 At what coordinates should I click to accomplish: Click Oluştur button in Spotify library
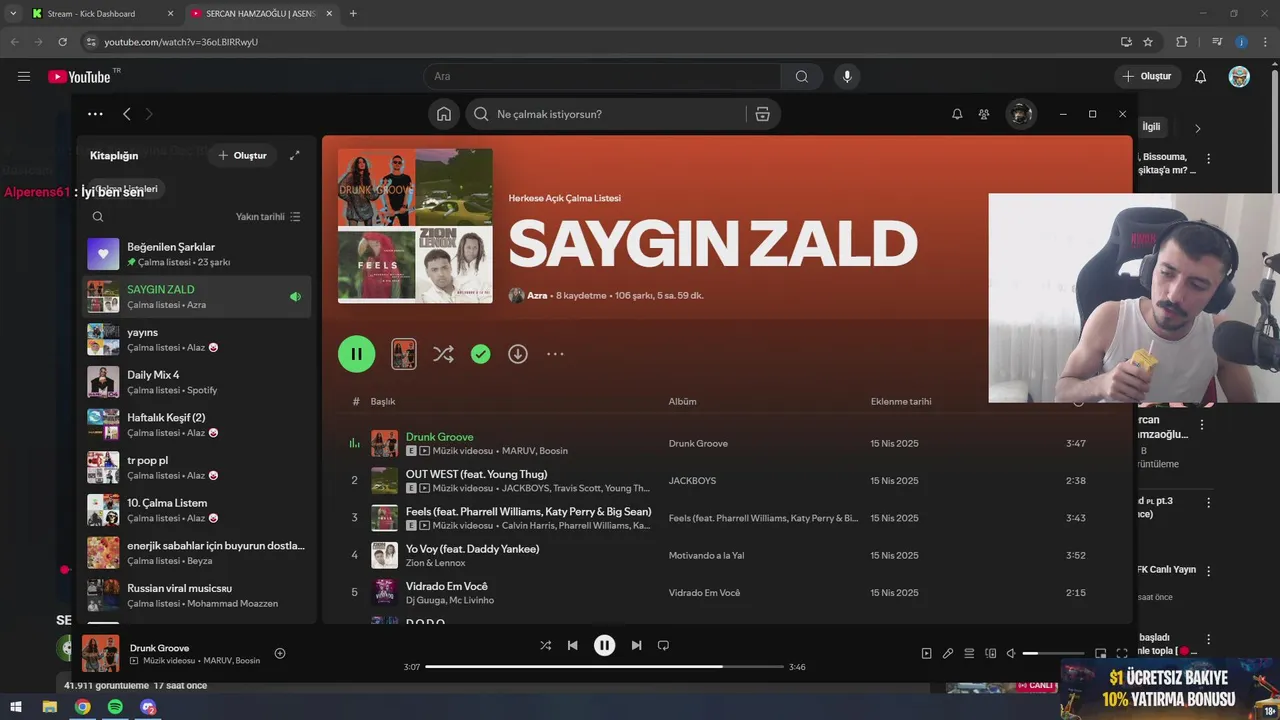pyautogui.click(x=243, y=156)
